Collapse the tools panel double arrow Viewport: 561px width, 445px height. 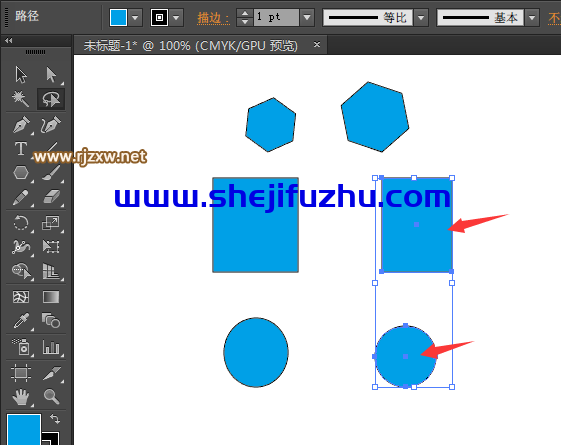click(9, 41)
